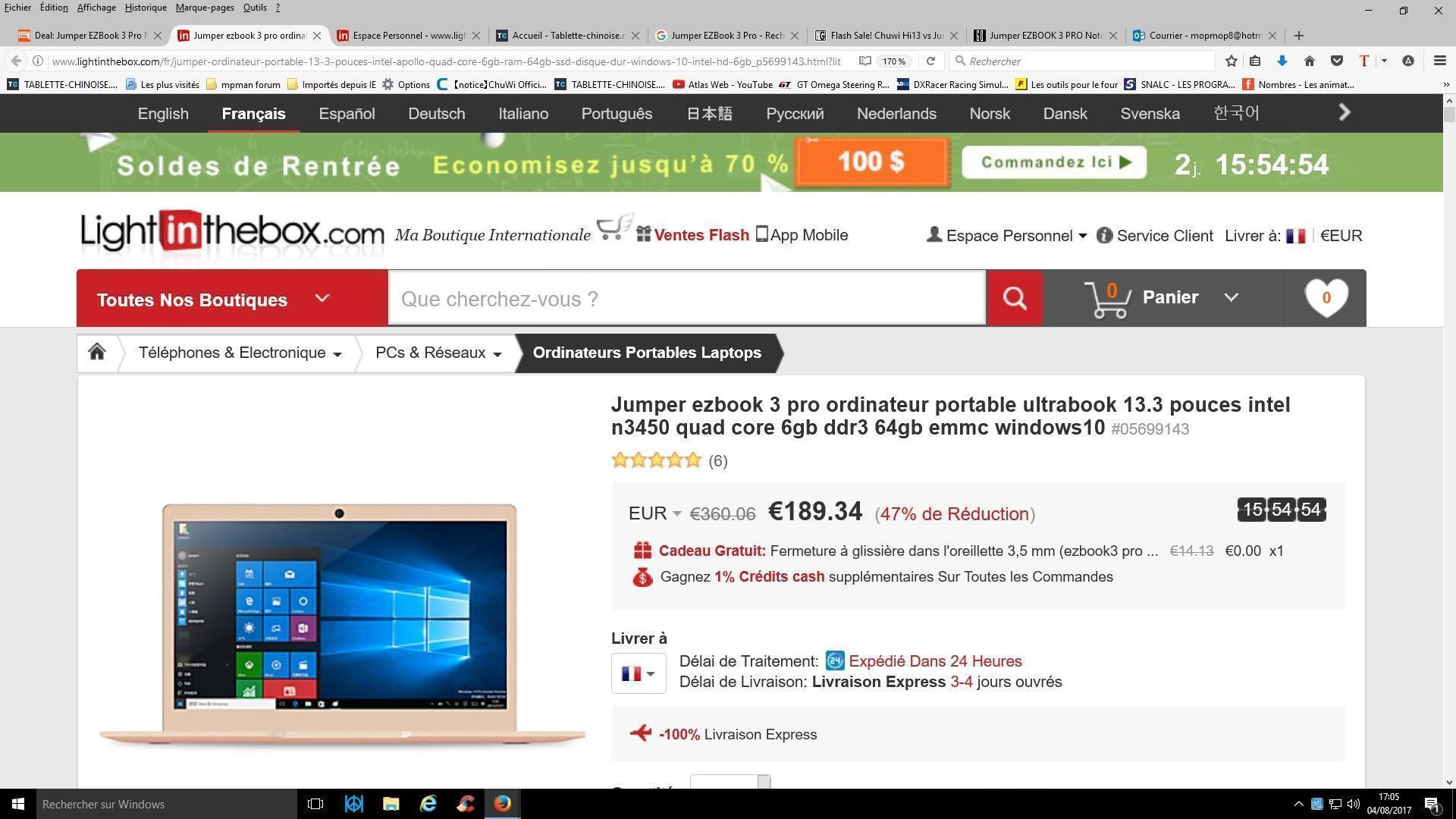This screenshot has width=1456, height=819.
Task: Click the Commandez Ici banner button
Action: (x=1054, y=162)
